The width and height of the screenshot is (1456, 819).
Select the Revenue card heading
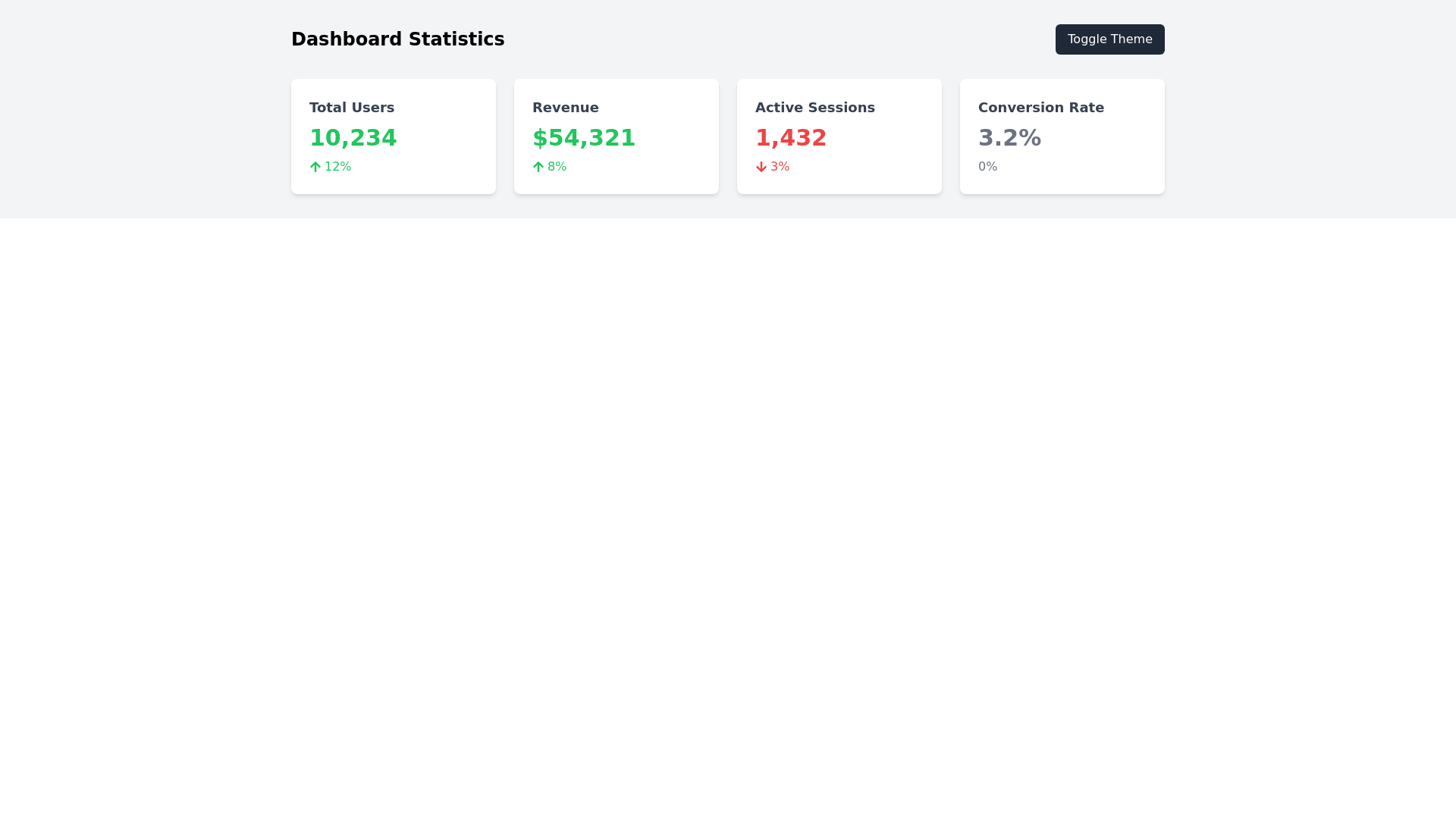click(x=565, y=108)
